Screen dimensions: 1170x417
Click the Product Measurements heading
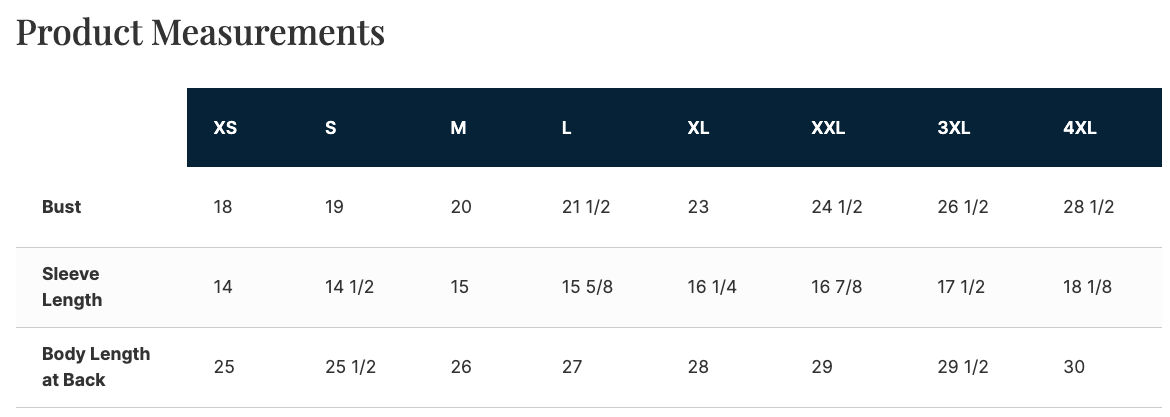tap(201, 32)
